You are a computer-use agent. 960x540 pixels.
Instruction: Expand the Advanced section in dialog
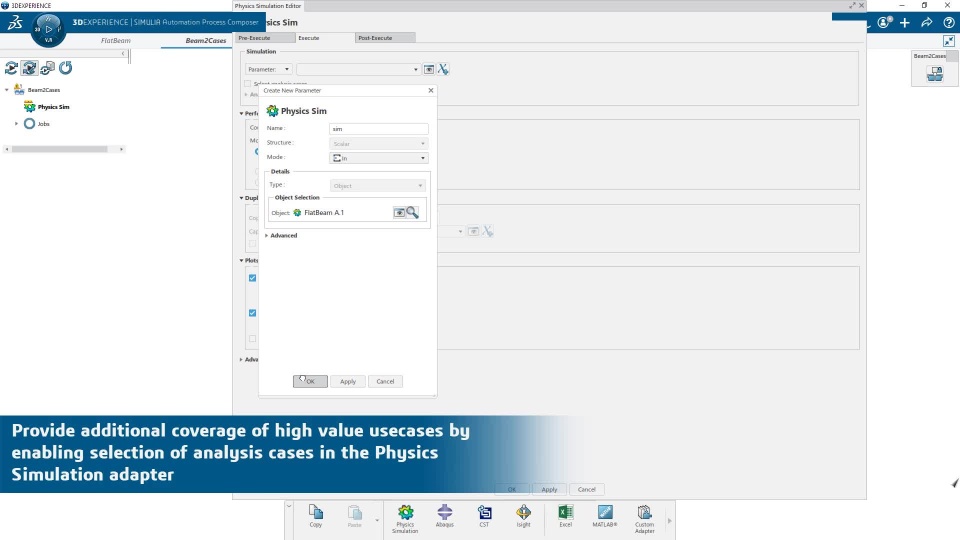coord(267,235)
